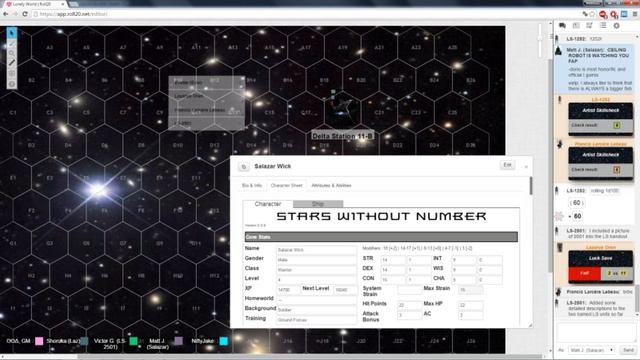This screenshot has width=640, height=360.
Task: Open the Attributes & Abilities tab
Action: pos(331,185)
